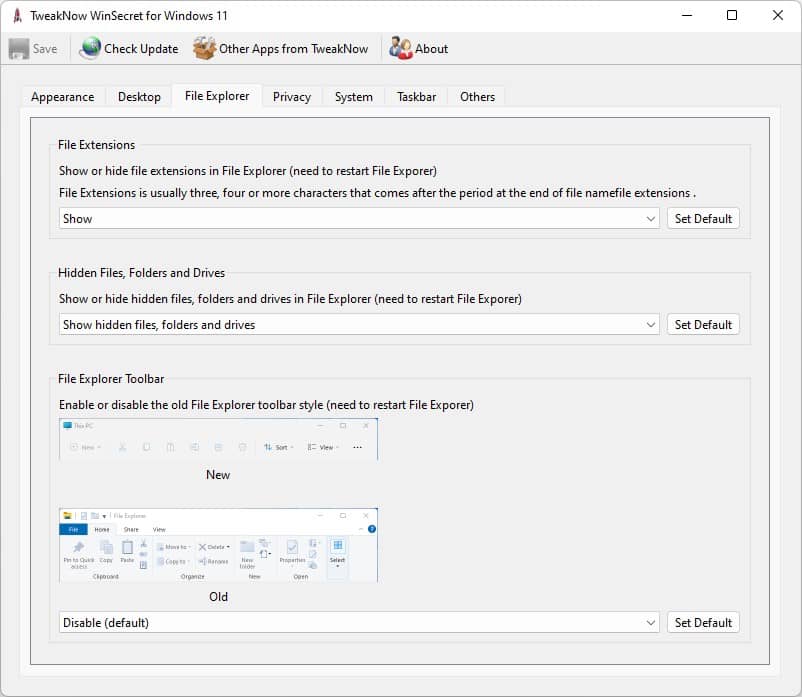Select the File Explorer tab
Screen dimensions: 802x697
click(x=217, y=96)
